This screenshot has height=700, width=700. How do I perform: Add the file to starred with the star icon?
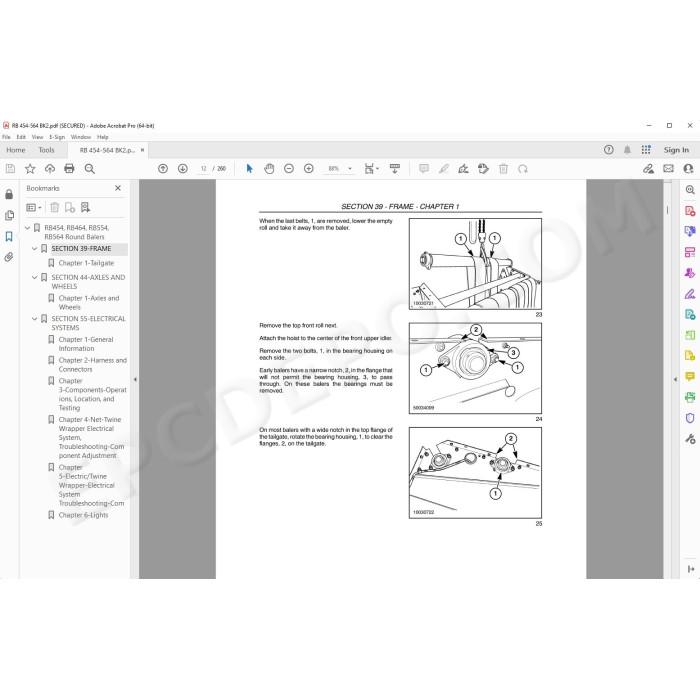[30, 169]
